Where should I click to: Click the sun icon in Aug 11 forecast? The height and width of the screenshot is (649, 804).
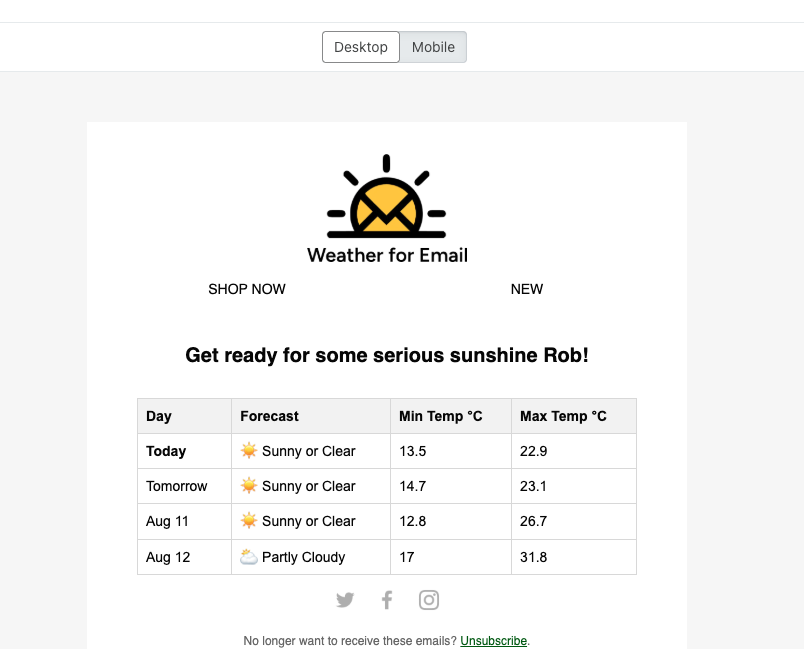tap(249, 521)
